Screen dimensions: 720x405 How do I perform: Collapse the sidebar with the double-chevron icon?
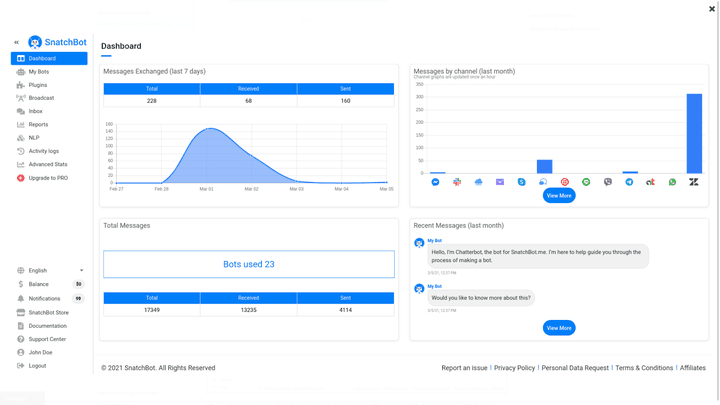[17, 42]
